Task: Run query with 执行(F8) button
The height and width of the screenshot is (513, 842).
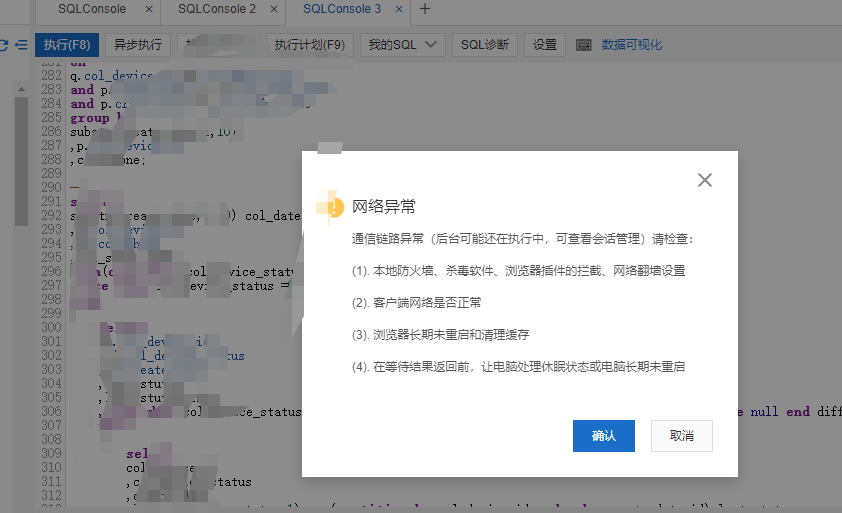Action: 67,45
